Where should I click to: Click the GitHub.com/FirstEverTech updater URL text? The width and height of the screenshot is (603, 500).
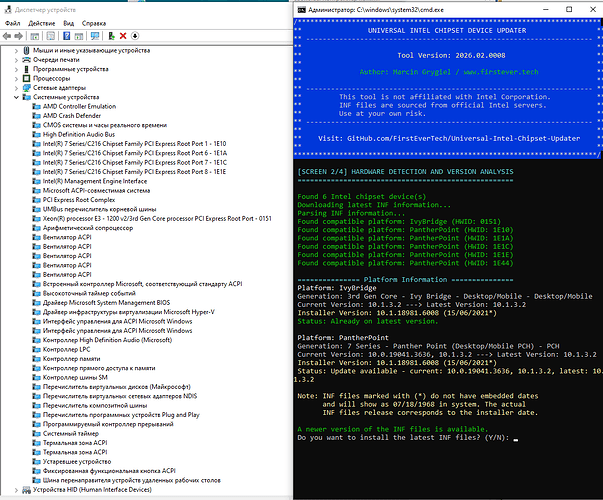pyautogui.click(x=463, y=138)
